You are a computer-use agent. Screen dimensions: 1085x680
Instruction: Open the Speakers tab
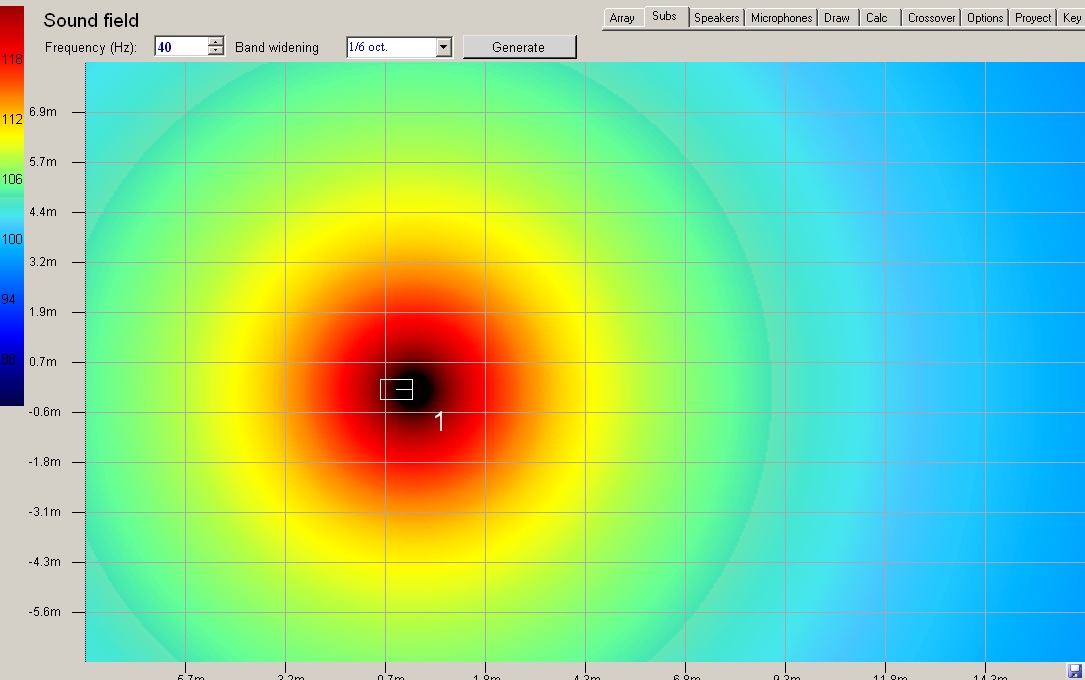pos(716,18)
